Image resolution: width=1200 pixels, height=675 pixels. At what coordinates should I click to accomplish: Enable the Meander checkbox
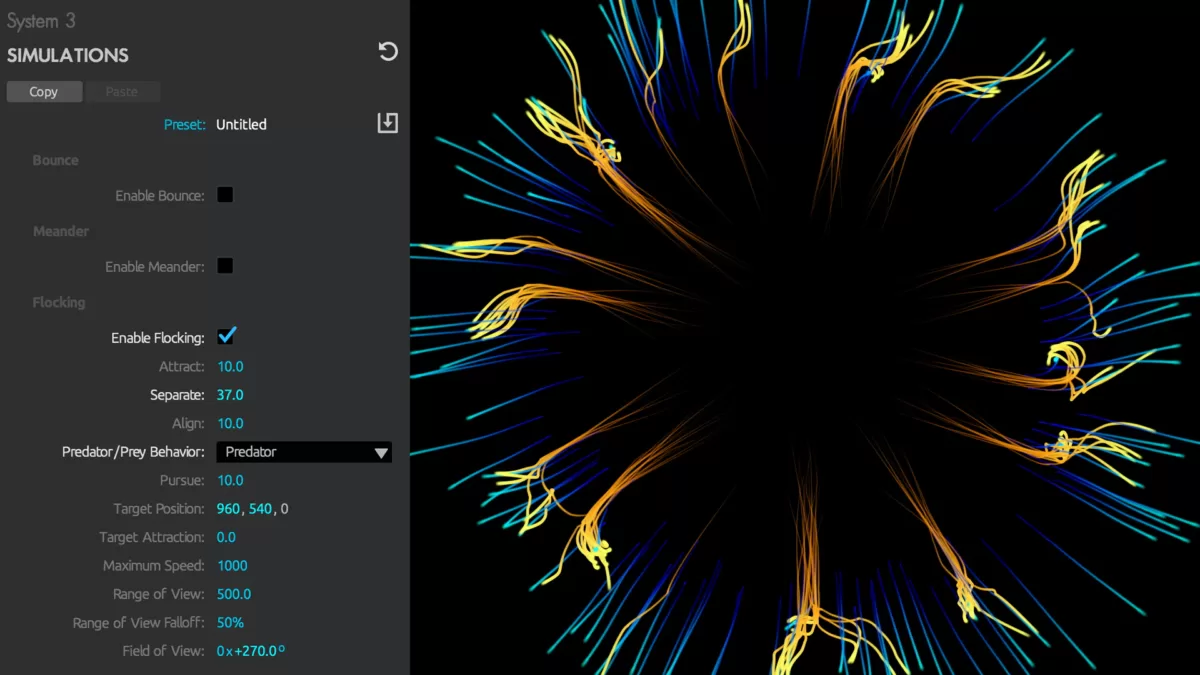pos(225,266)
